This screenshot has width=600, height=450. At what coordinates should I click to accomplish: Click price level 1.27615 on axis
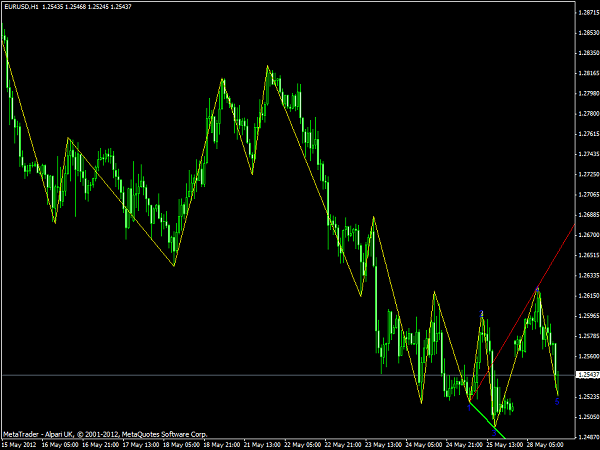(x=589, y=134)
